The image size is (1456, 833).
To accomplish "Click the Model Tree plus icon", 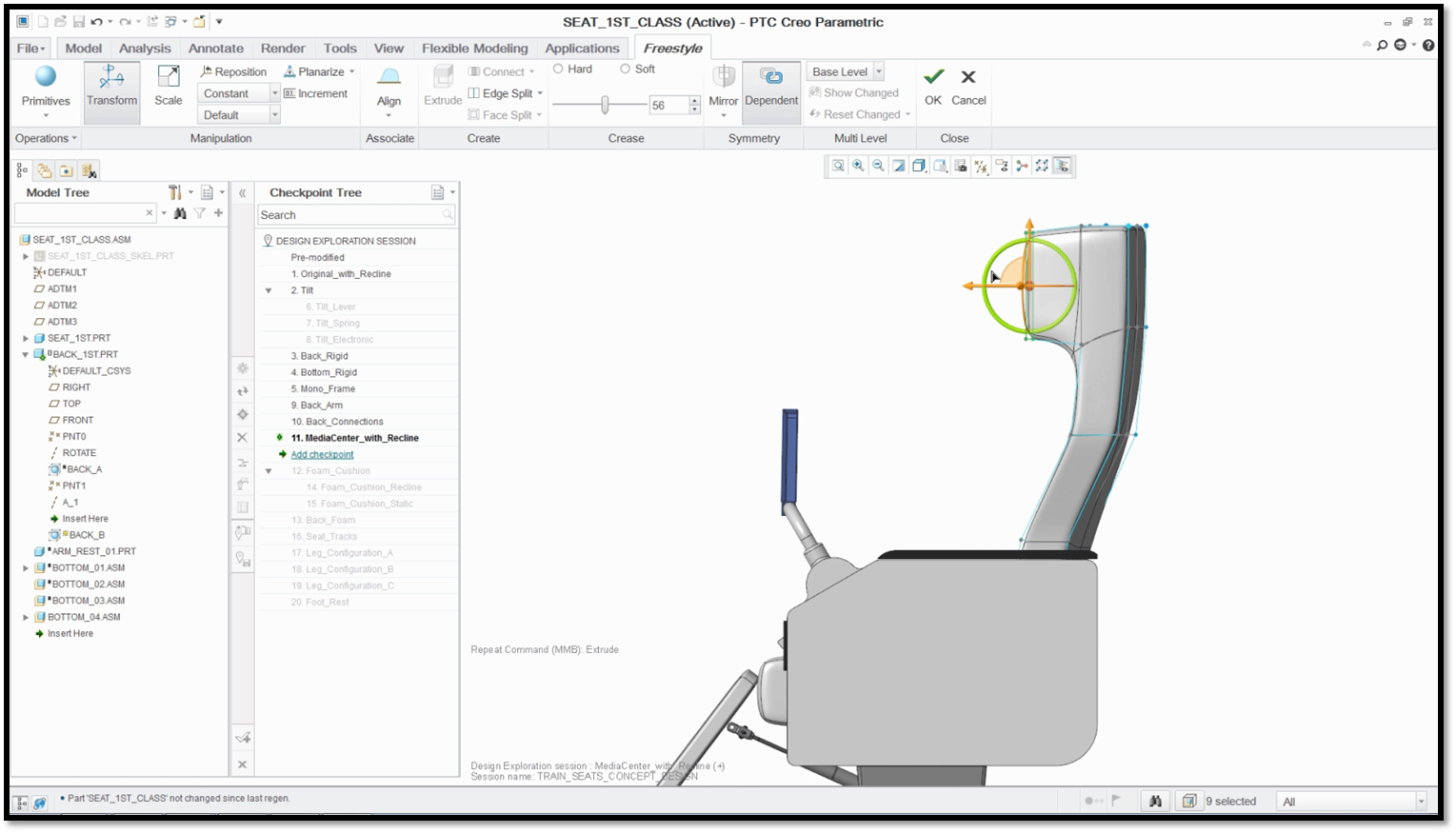I will coord(219,213).
